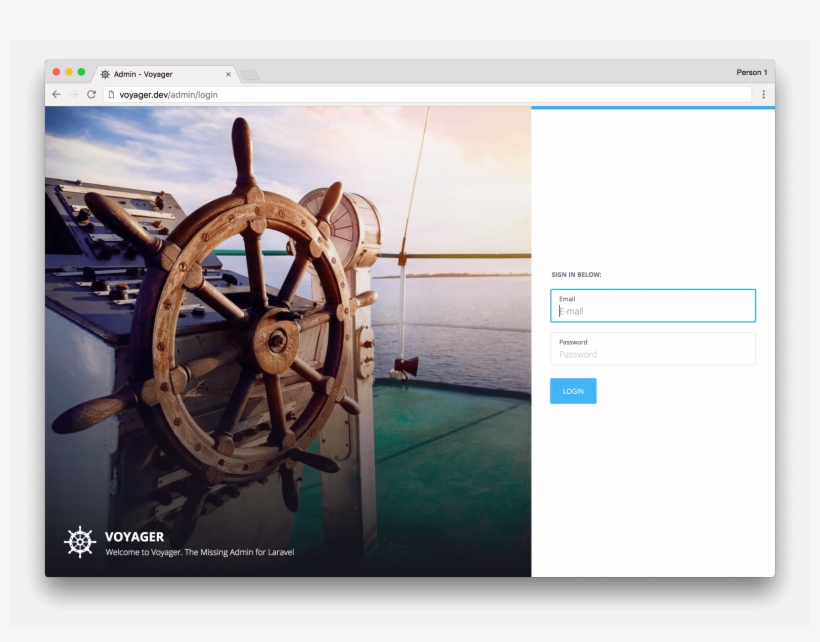Image resolution: width=820 pixels, height=642 pixels.
Task: Click the yellow minimize traffic light
Action: click(67, 72)
